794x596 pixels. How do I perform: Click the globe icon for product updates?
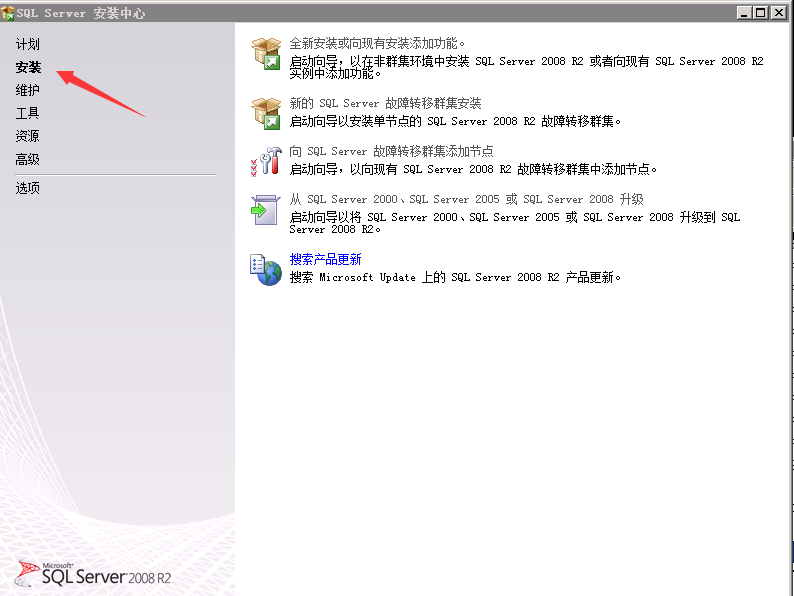tap(266, 269)
